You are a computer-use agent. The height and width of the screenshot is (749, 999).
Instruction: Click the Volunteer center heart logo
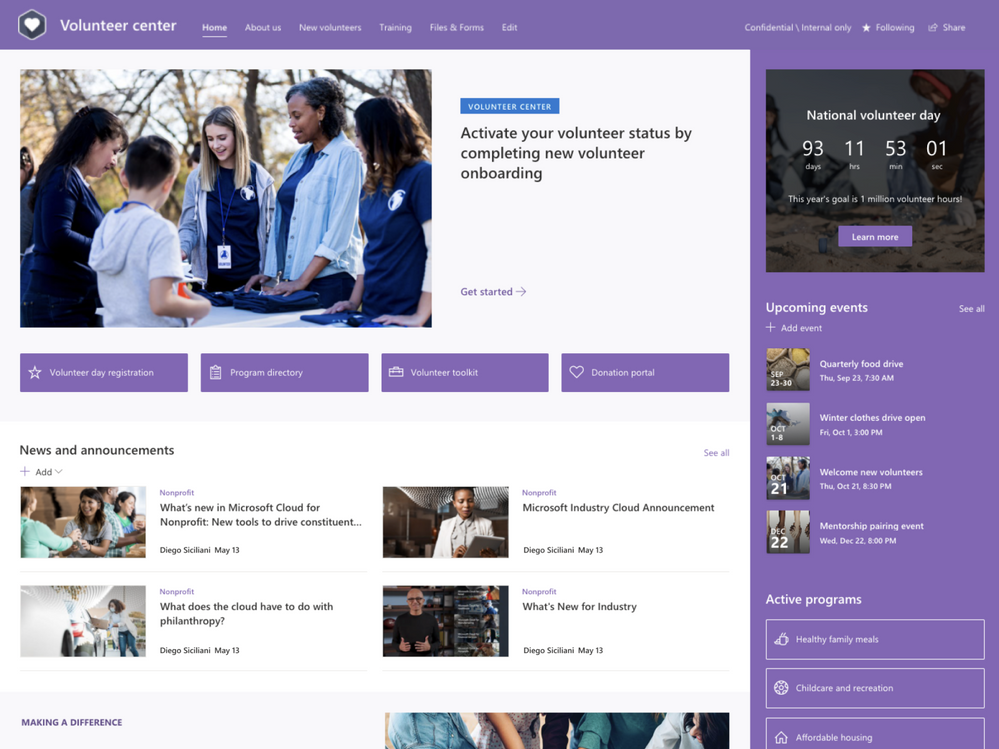[32, 25]
